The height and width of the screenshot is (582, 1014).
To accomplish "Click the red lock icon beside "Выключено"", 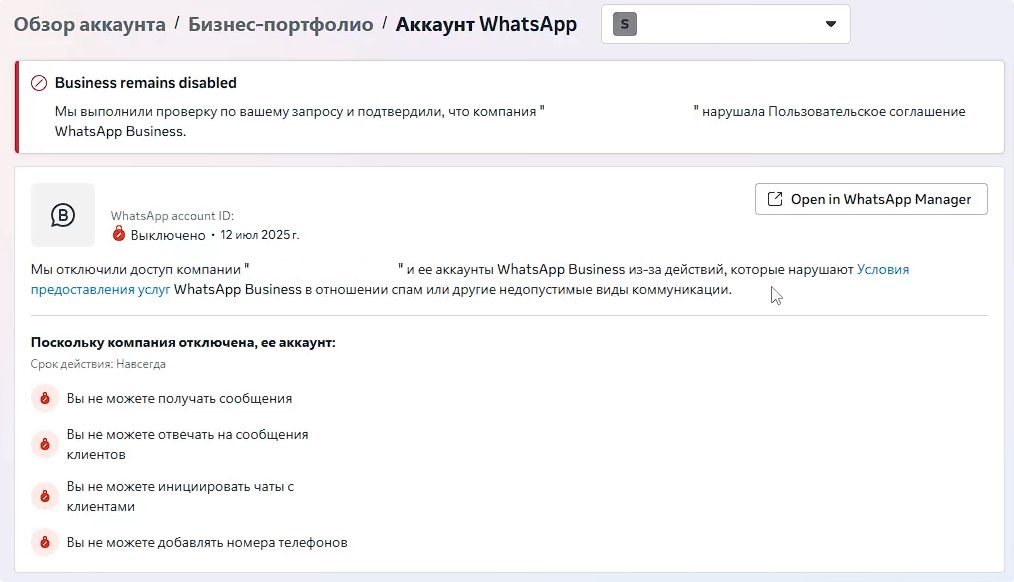I will (x=119, y=235).
